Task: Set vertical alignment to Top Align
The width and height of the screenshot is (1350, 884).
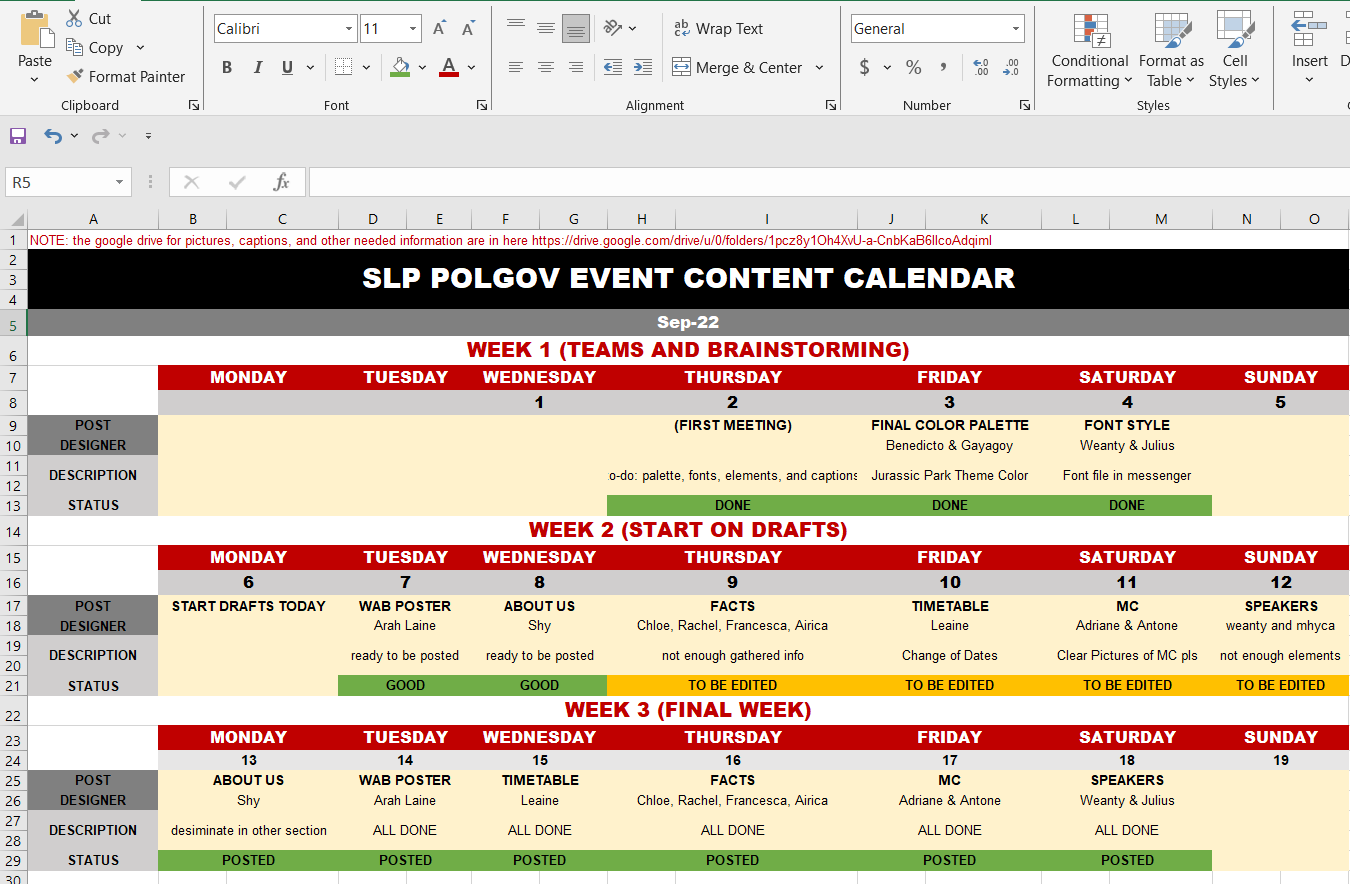Action: coord(516,27)
